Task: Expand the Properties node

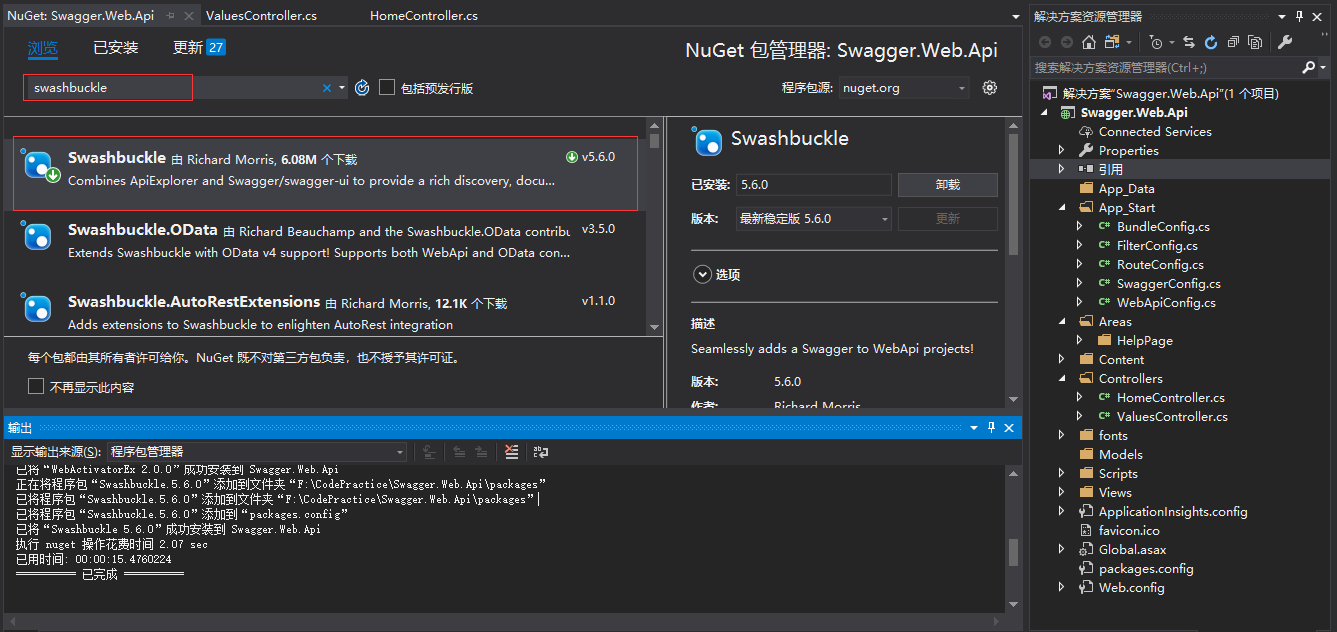Action: 1062,151
